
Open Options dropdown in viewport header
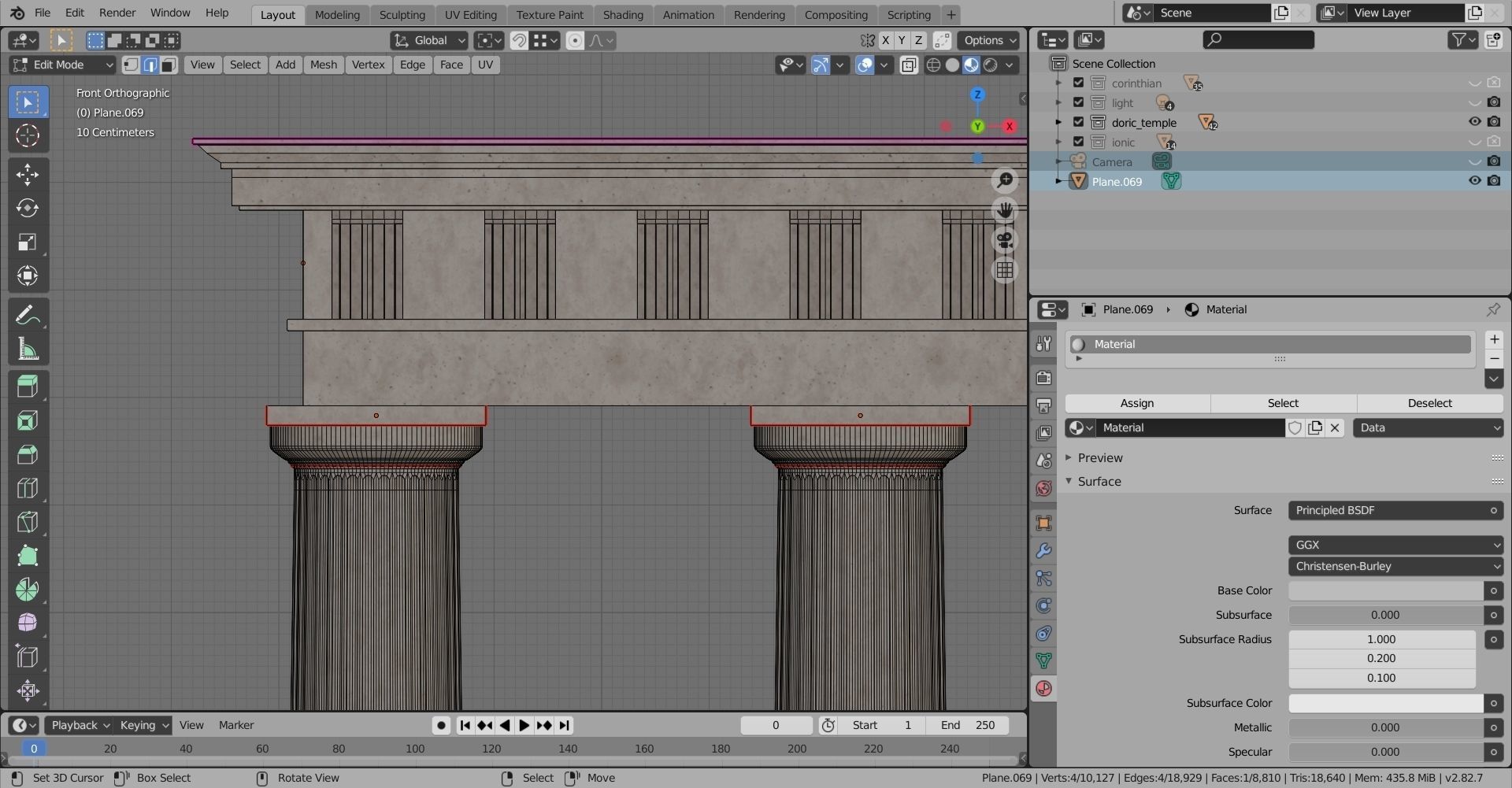point(990,40)
